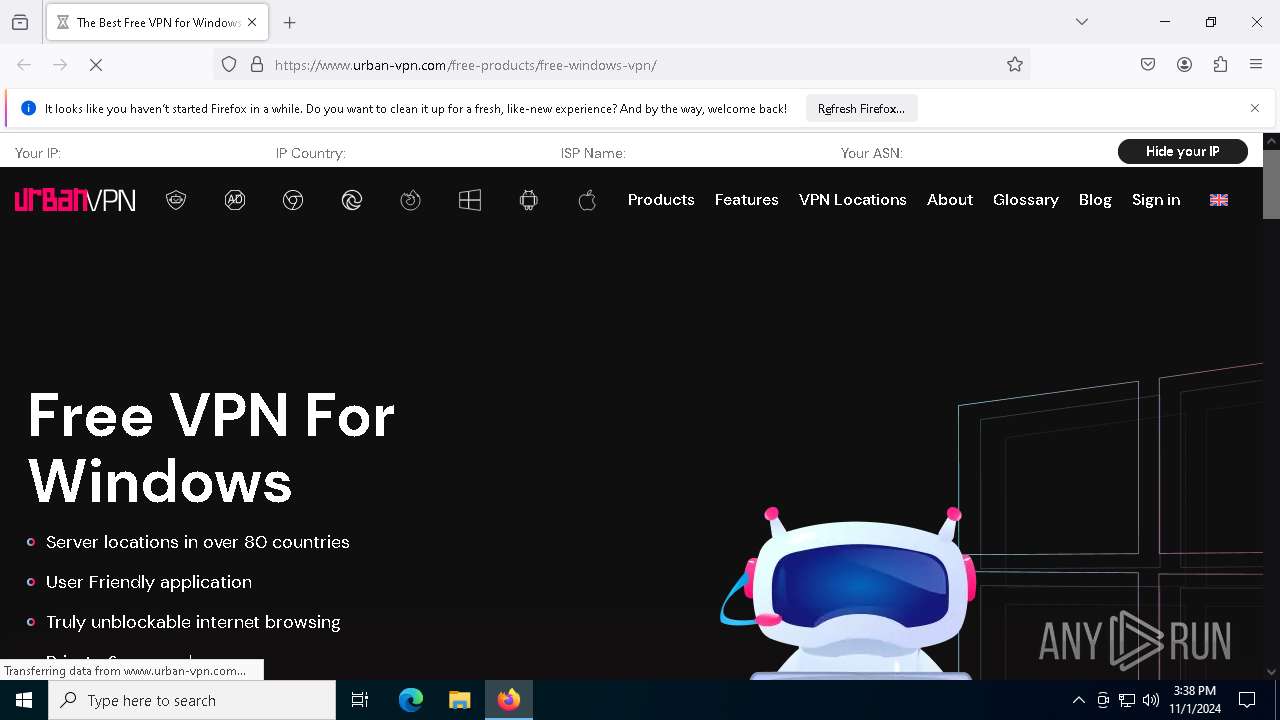1280x720 pixels.
Task: Open the About menu item
Action: click(x=950, y=200)
